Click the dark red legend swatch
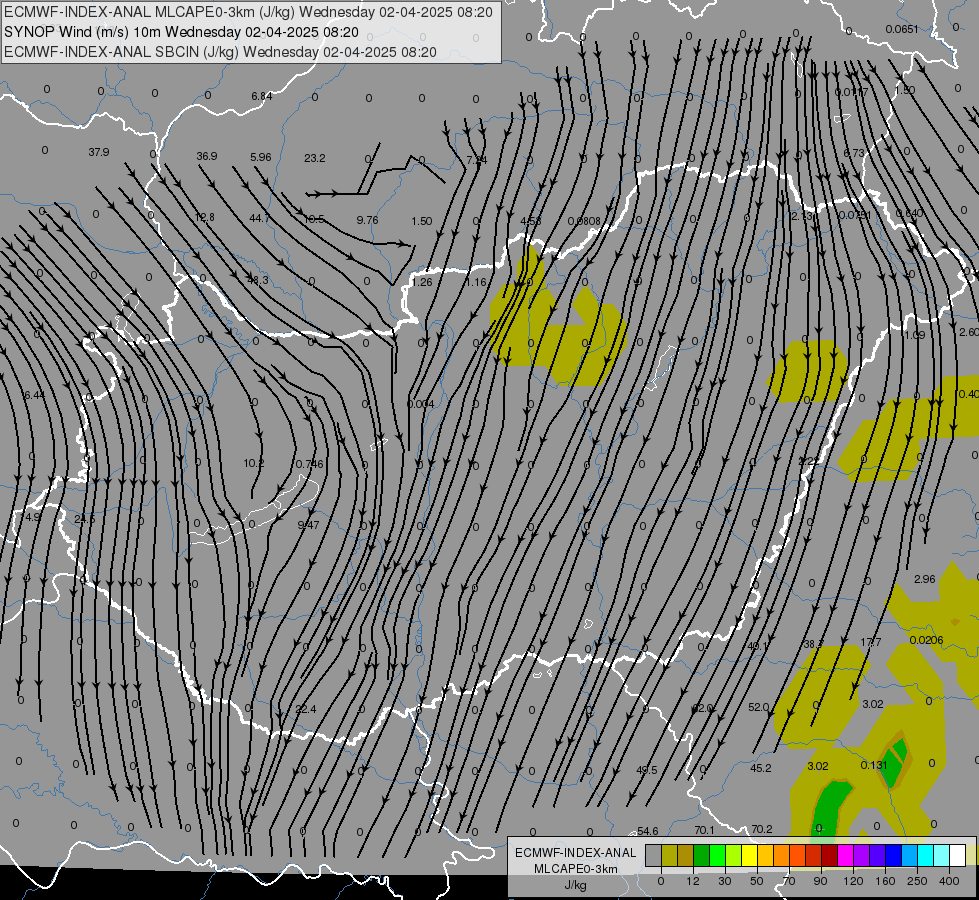This screenshot has height=900, width=979. point(830,855)
